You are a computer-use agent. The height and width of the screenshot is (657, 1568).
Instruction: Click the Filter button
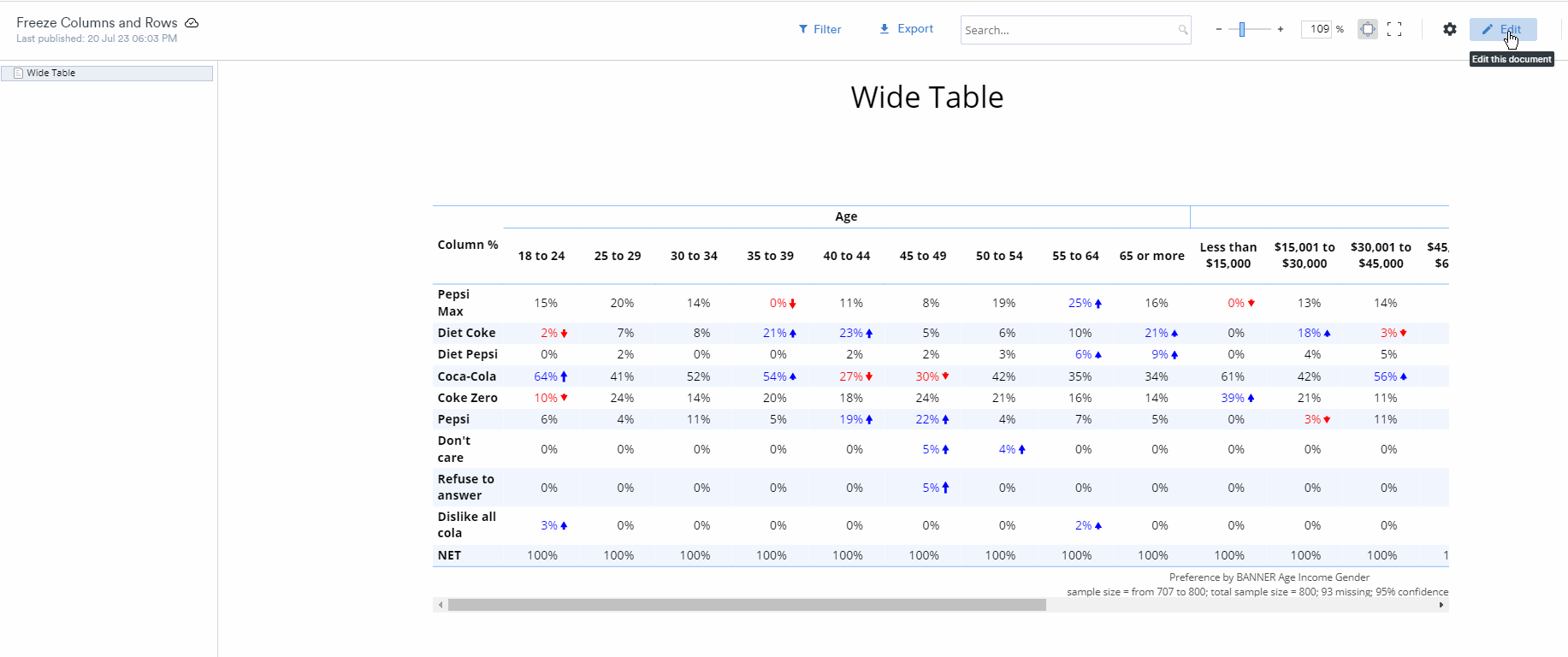tap(820, 29)
